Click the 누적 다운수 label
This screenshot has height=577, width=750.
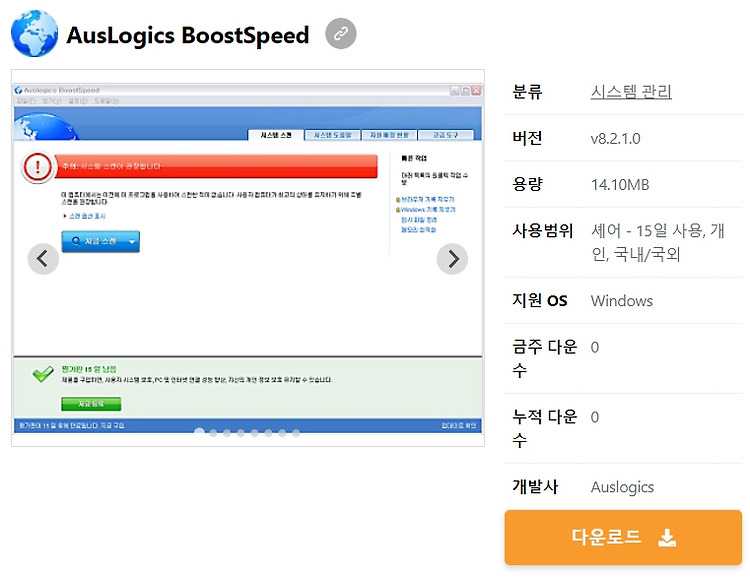[x=544, y=428]
